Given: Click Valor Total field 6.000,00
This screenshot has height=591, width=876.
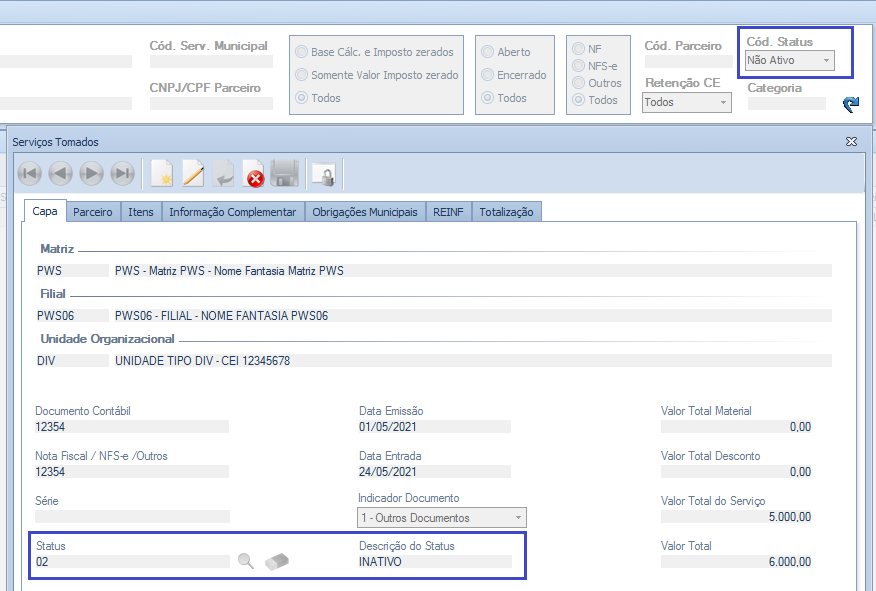Looking at the screenshot, I should click(736, 562).
